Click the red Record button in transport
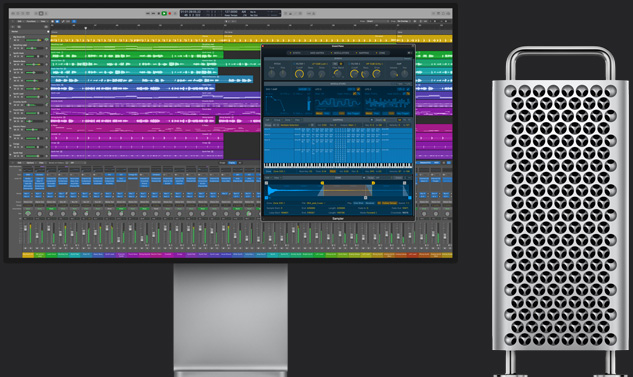The height and width of the screenshot is (377, 633). pos(170,13)
